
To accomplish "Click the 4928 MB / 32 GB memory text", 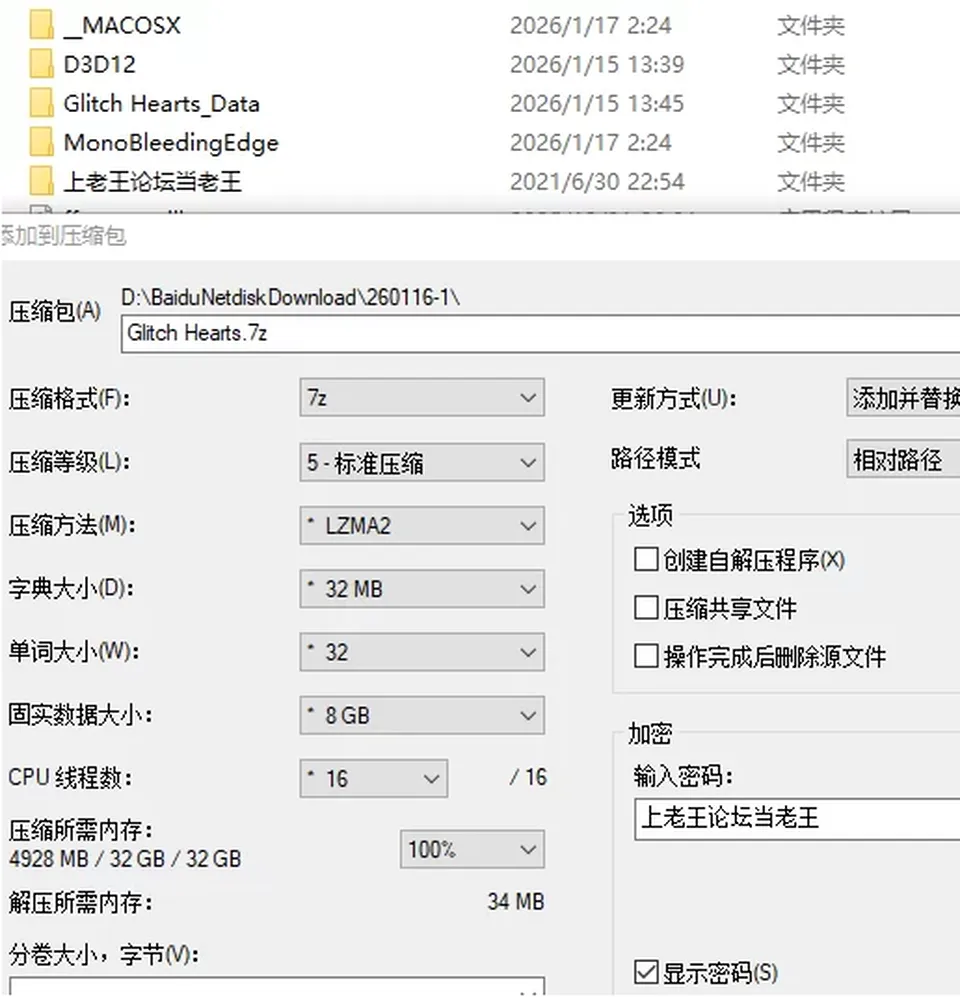I will click(125, 858).
